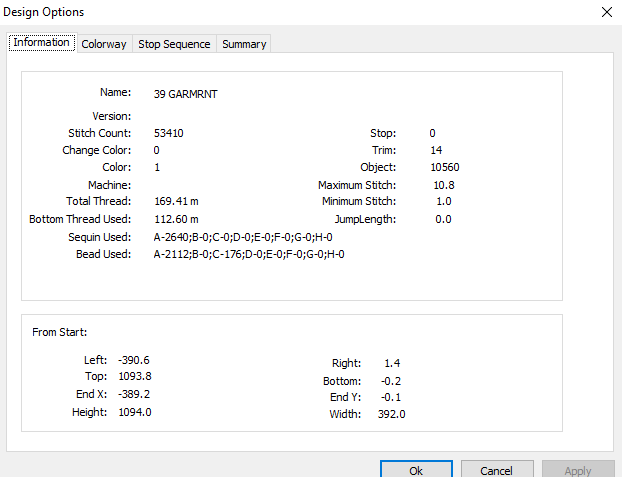Close the Design Options dialog
Image resolution: width=622 pixels, height=477 pixels.
point(607,12)
